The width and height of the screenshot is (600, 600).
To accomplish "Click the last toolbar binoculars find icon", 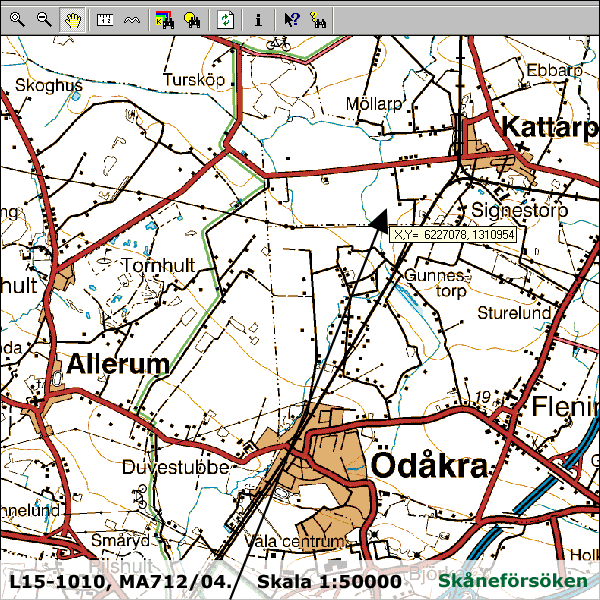I will 318,18.
